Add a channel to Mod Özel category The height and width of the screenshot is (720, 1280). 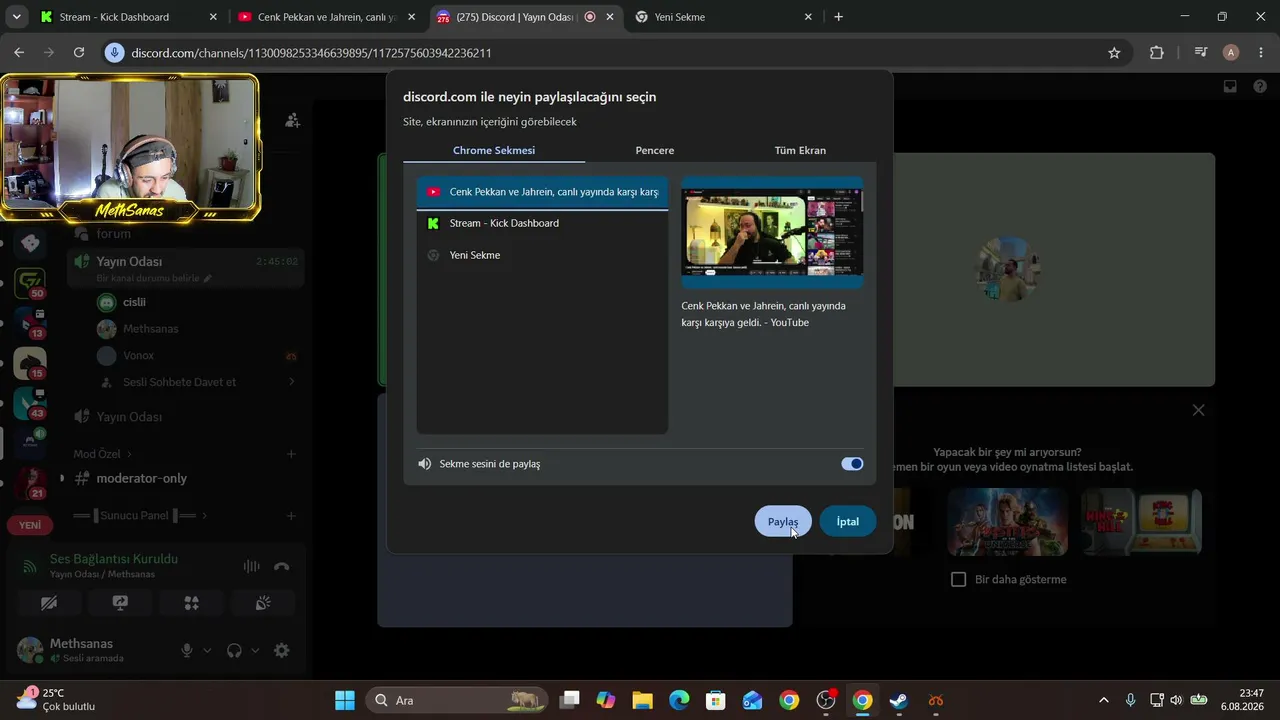pyautogui.click(x=291, y=454)
